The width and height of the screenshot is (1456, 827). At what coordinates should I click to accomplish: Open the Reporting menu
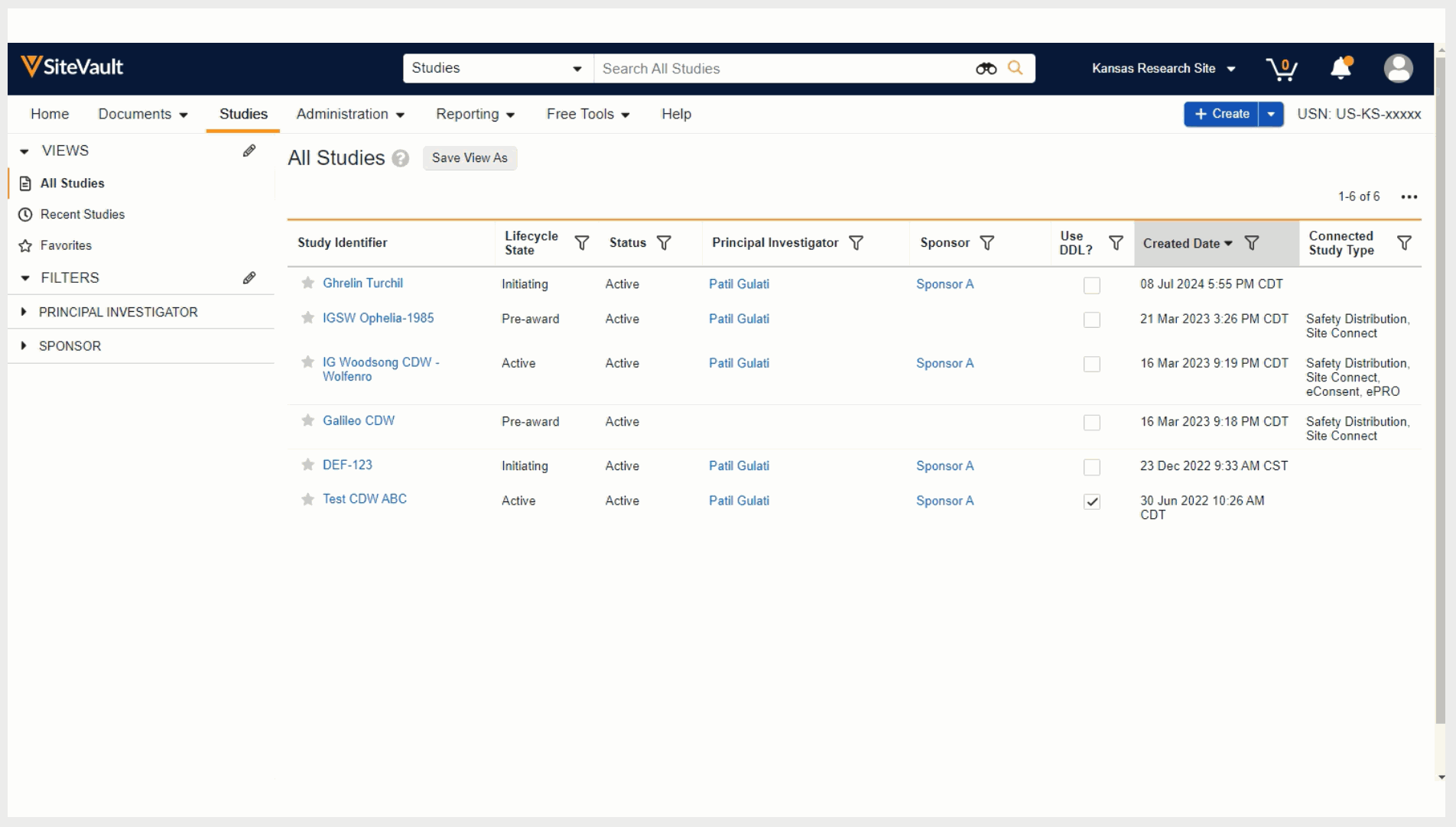coord(475,115)
